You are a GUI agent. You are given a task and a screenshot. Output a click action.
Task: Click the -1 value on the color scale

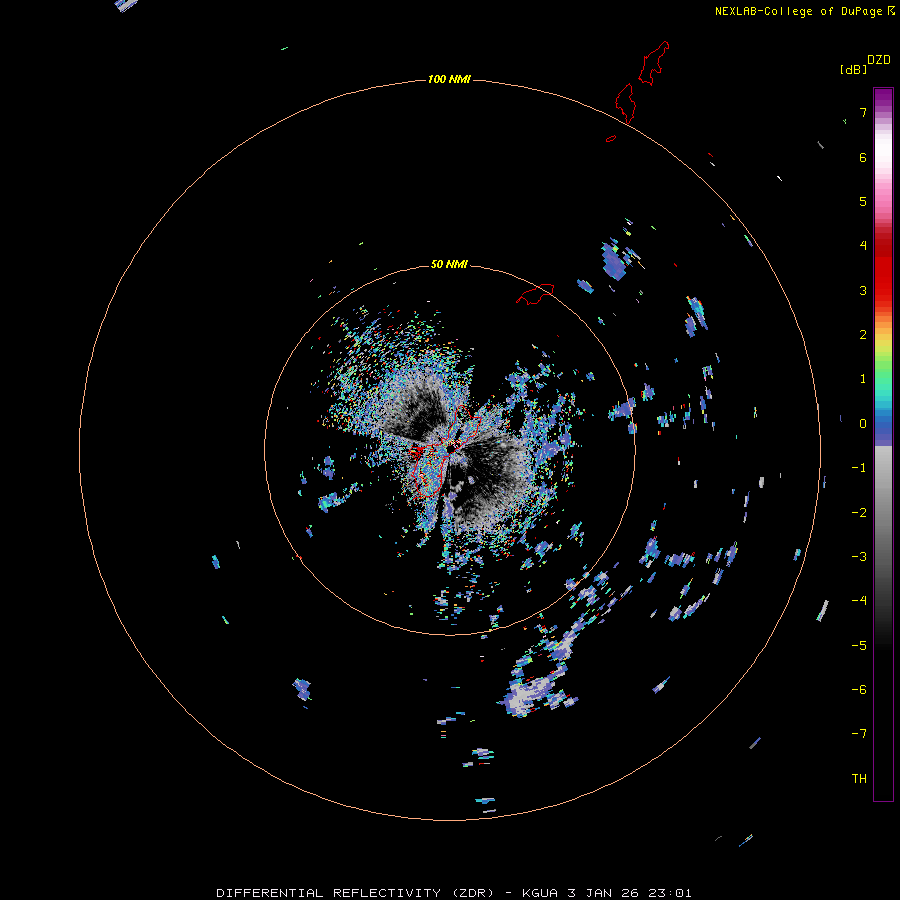tap(859, 468)
